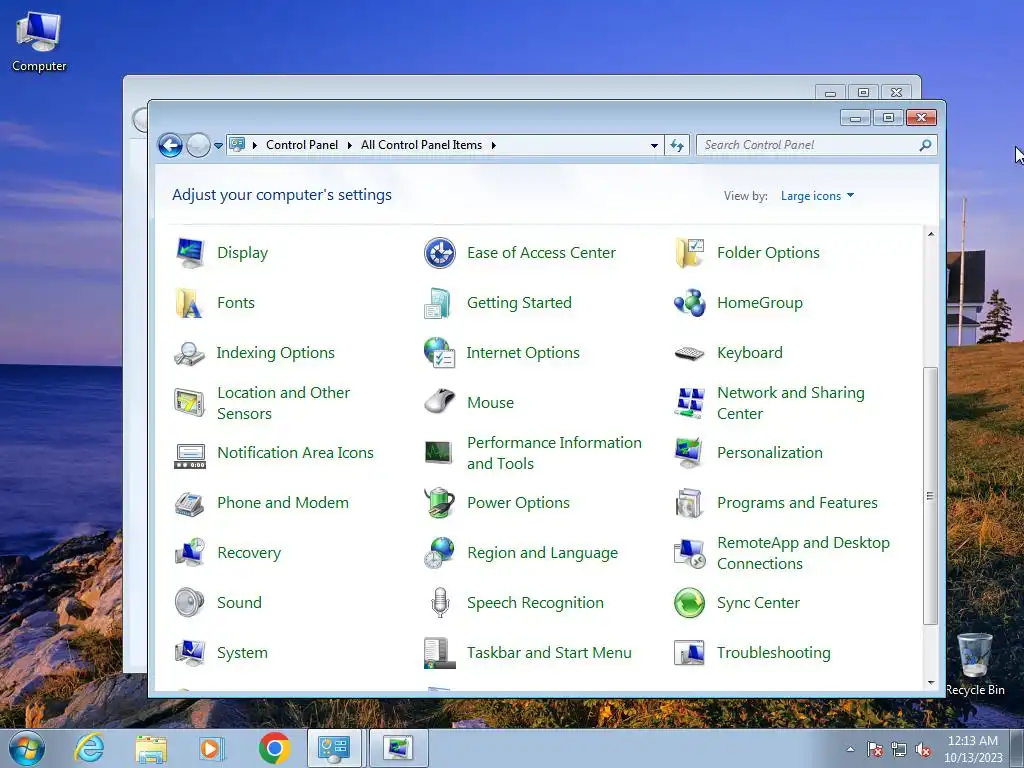Image resolution: width=1024 pixels, height=768 pixels.
Task: Expand the View by Large icons dropdown
Action: 817,196
